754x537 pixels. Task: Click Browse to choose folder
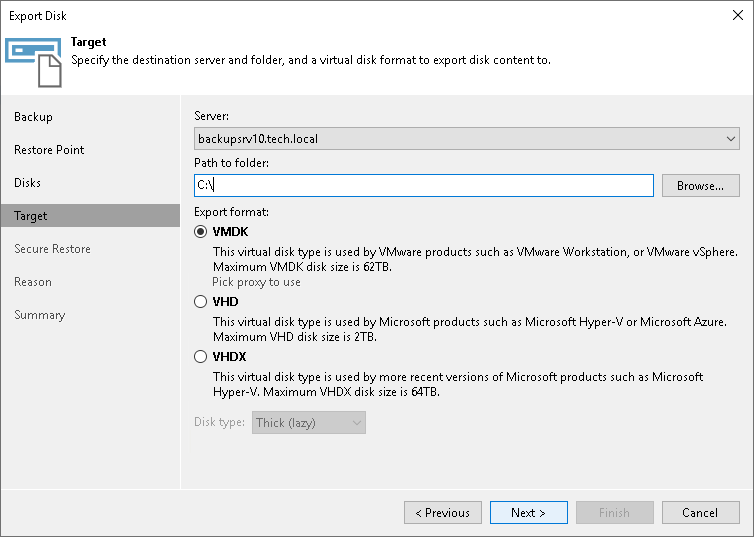coord(700,186)
